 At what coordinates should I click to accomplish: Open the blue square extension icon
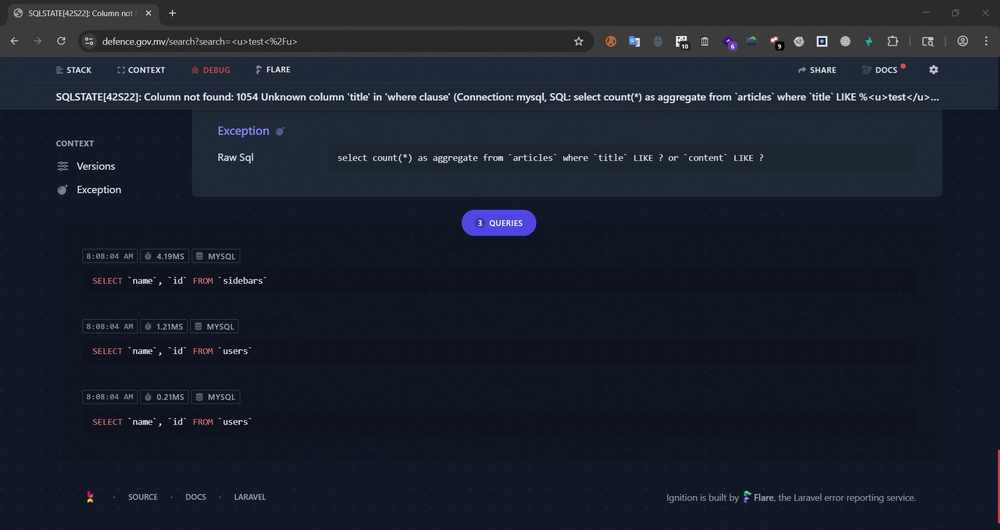tap(822, 41)
